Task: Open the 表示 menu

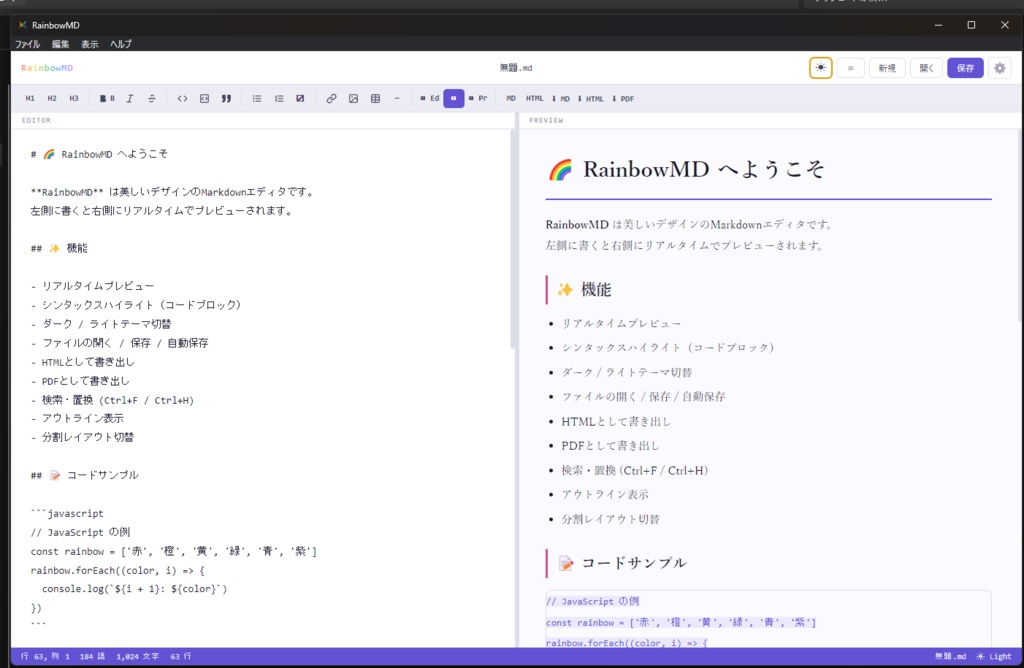Action: coord(88,44)
